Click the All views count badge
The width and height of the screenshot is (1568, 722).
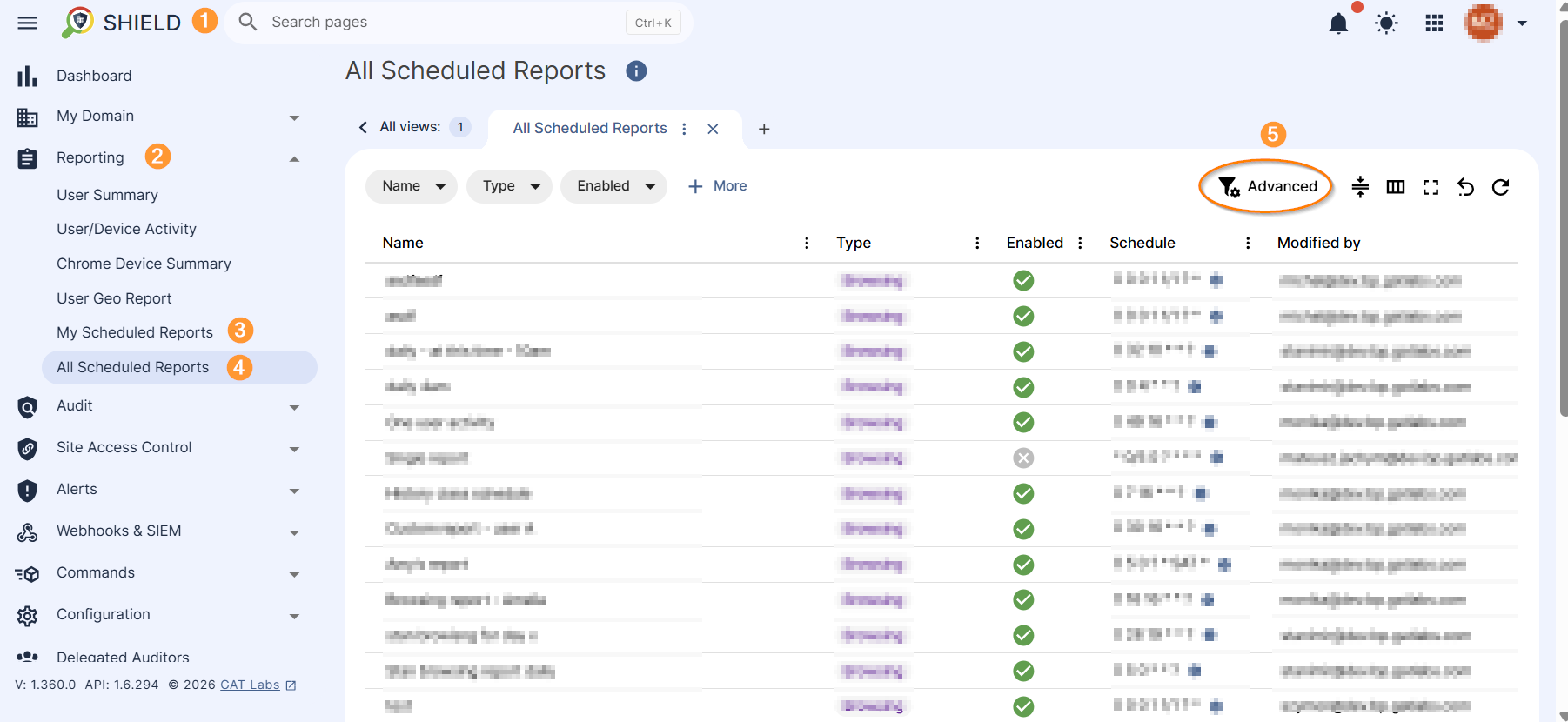pyautogui.click(x=460, y=127)
